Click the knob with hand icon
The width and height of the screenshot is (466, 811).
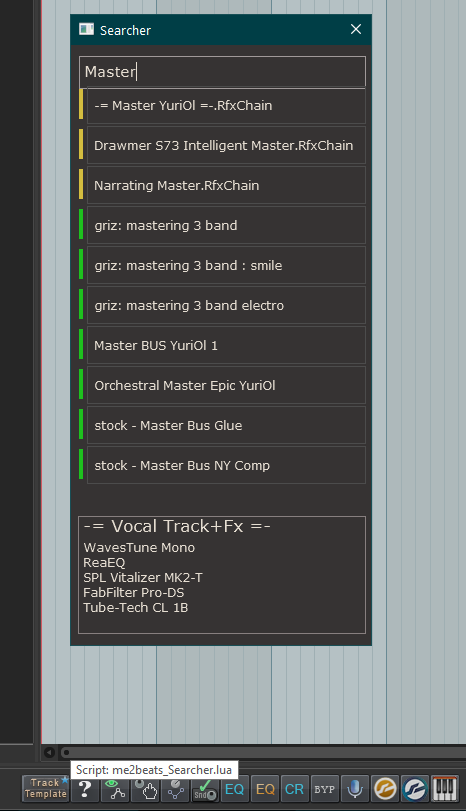[x=145, y=789]
